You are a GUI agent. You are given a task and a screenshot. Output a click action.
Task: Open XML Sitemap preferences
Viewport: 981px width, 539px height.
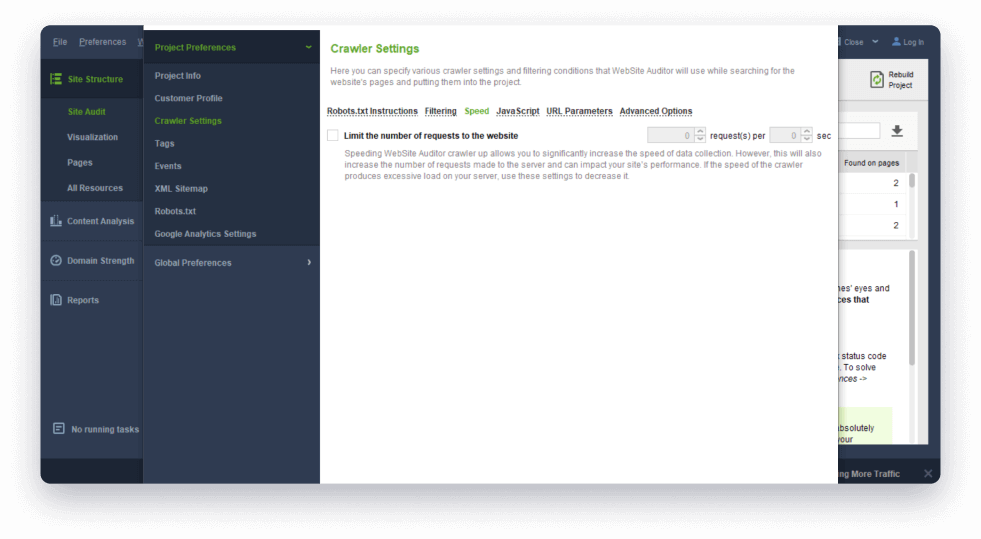pyautogui.click(x=181, y=188)
